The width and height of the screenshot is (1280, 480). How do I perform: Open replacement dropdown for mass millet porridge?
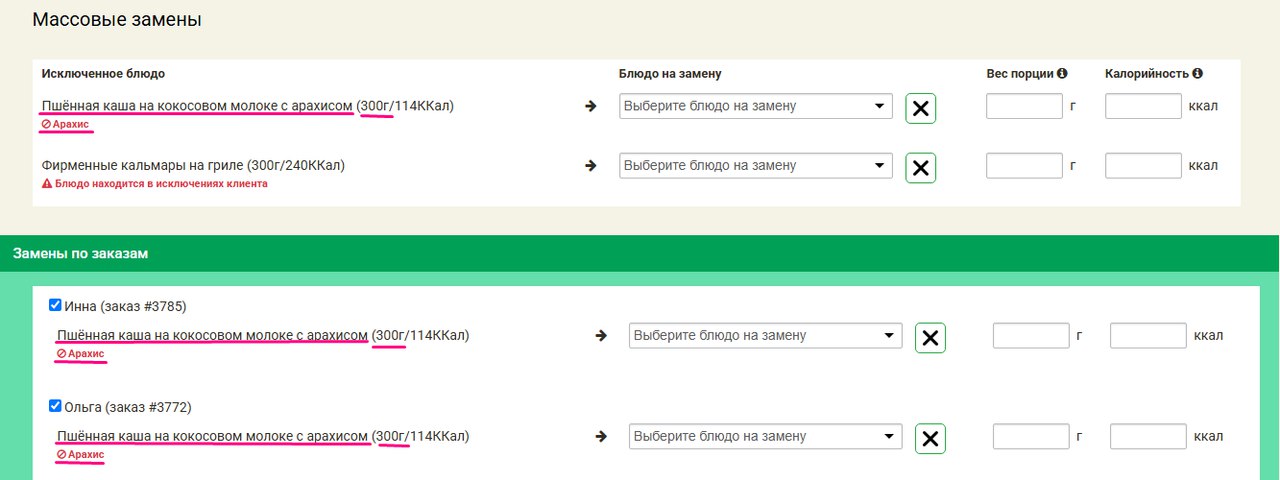[x=755, y=106]
